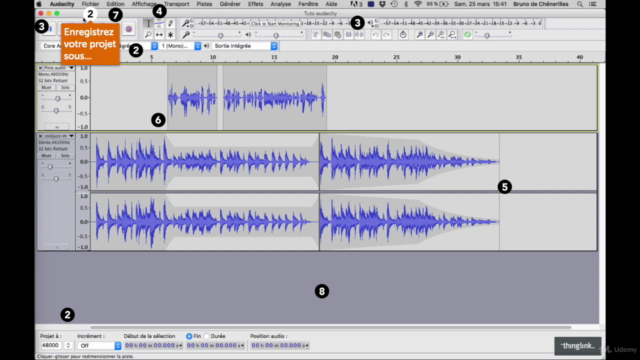This screenshot has height=360, width=640.
Task: Select the Envelope tool
Action: point(159,24)
